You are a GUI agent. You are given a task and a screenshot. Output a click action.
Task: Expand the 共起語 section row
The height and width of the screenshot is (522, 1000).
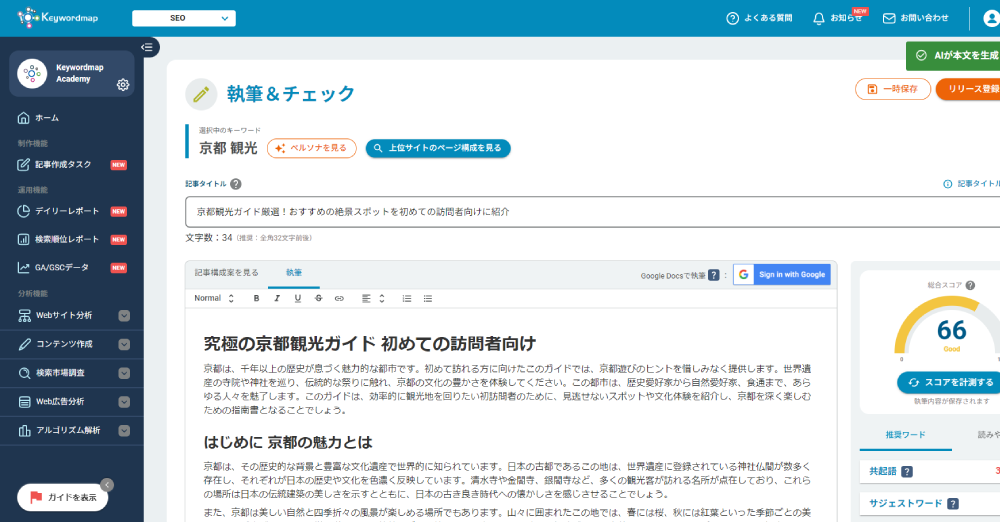pyautogui.click(x=930, y=472)
